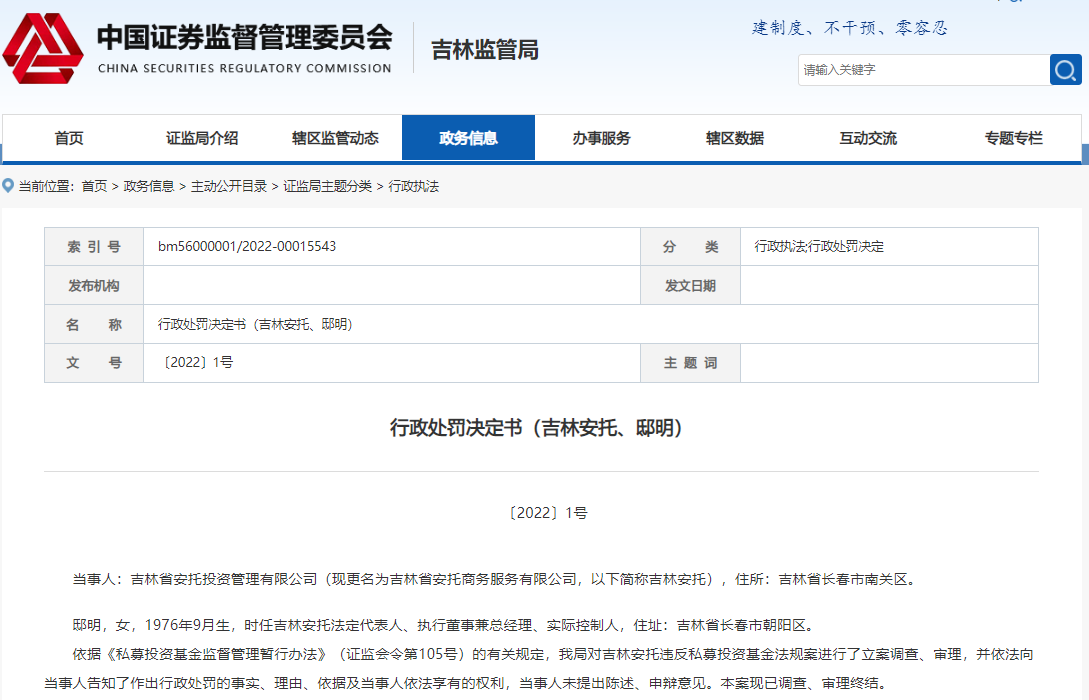Open the 证监局介绍 menu item
1089x700 pixels.
[x=202, y=139]
